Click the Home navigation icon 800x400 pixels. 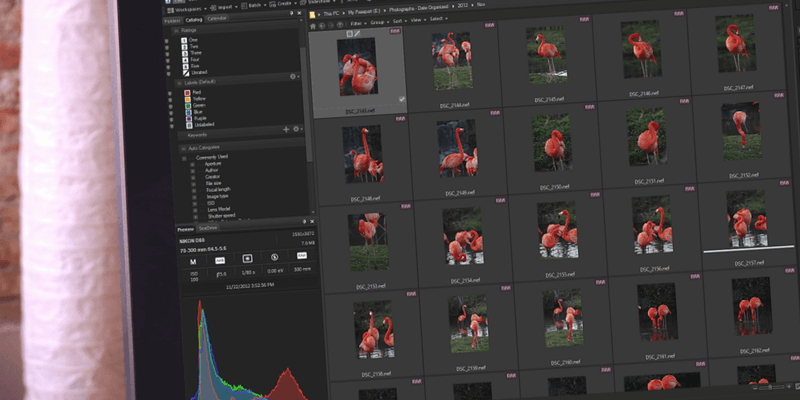pyautogui.click(x=313, y=26)
